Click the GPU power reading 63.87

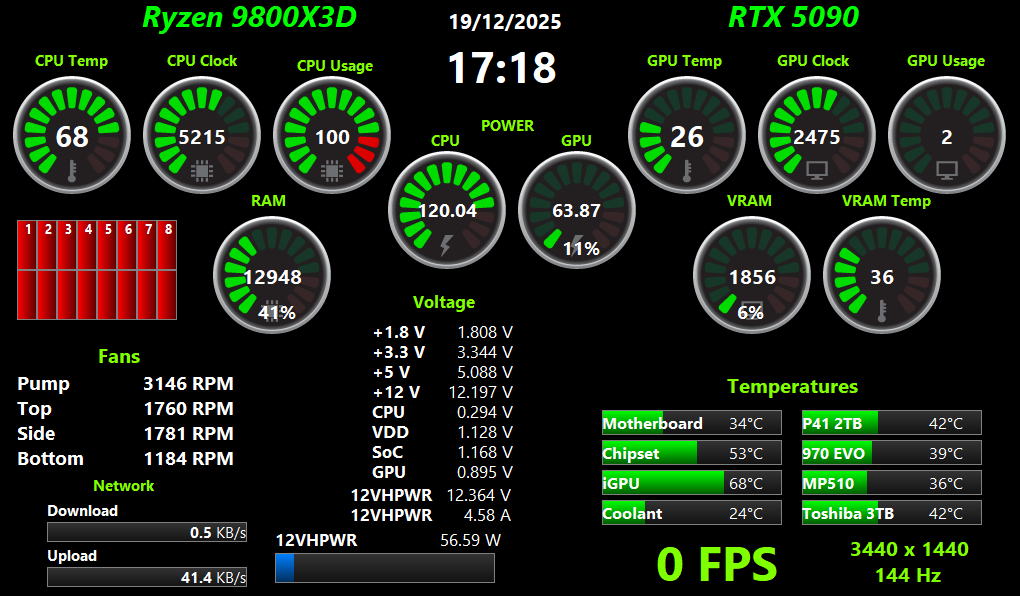click(576, 211)
